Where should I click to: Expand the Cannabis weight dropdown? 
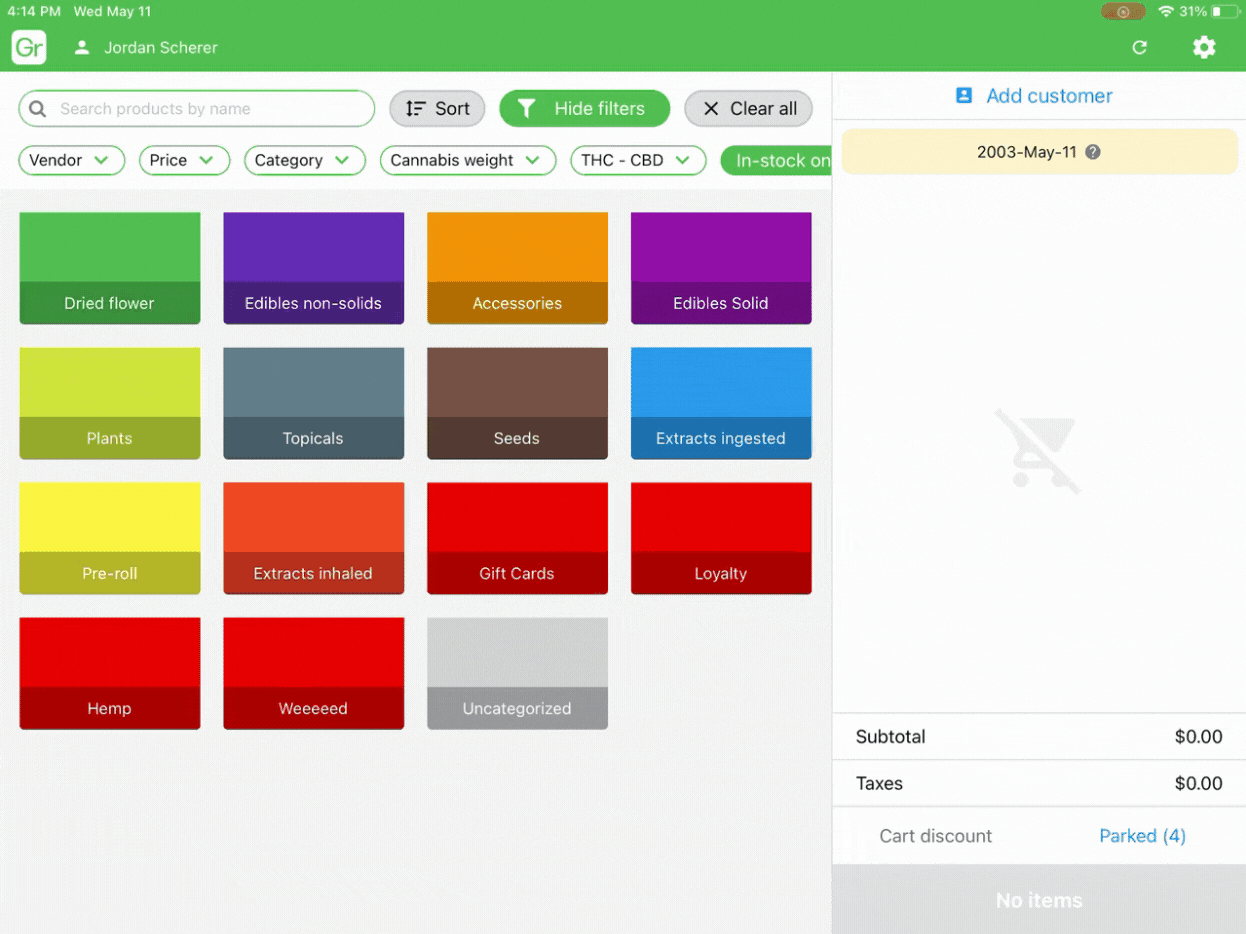[x=467, y=160]
